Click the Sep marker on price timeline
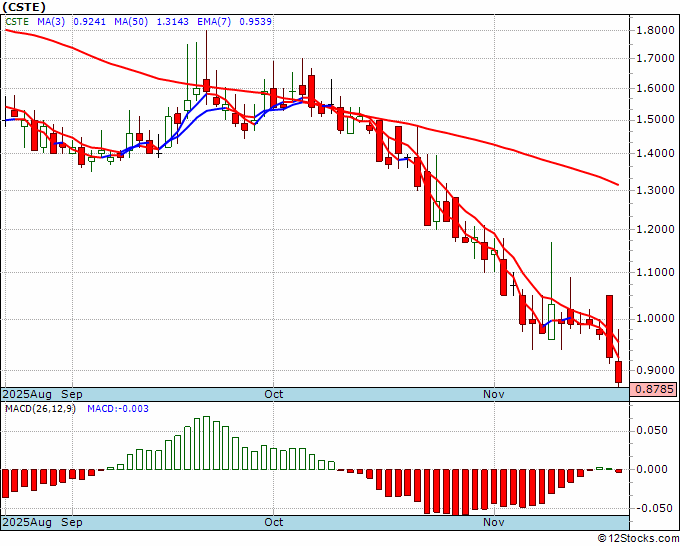 (x=72, y=394)
